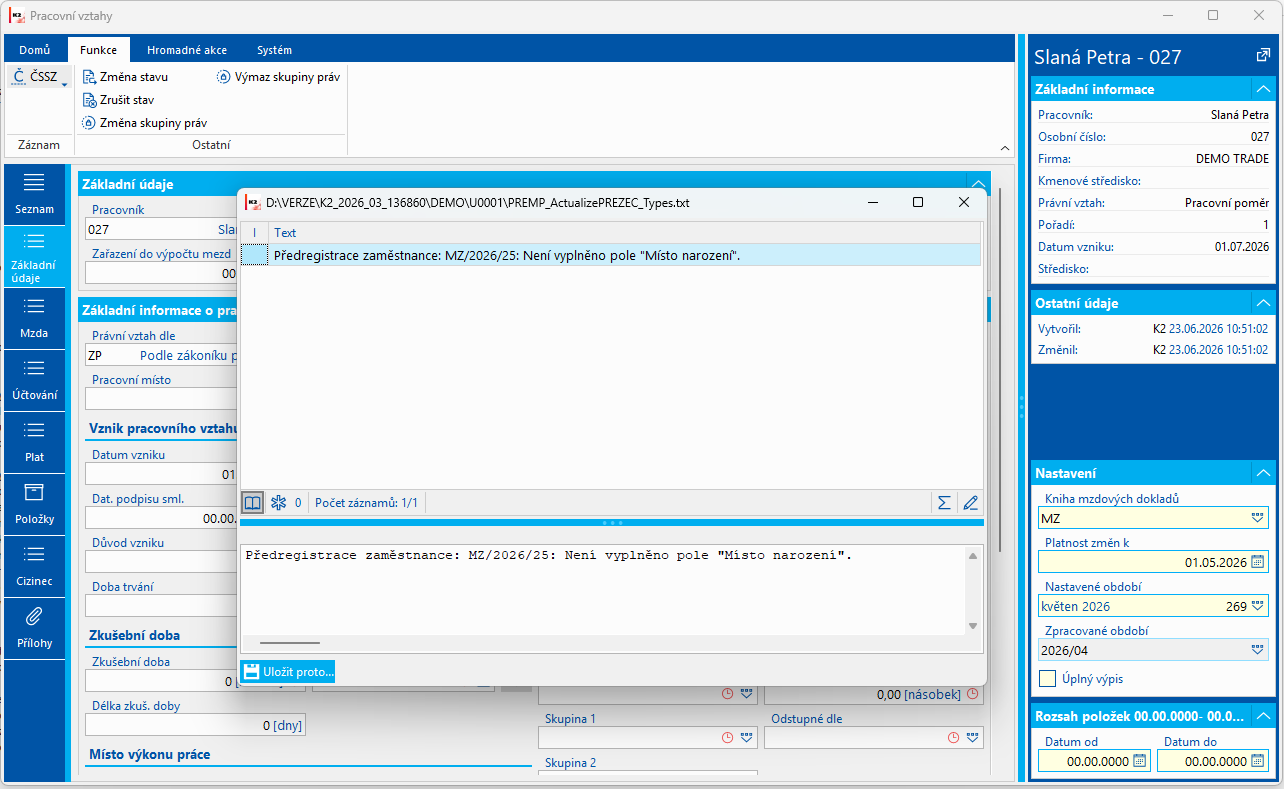Viewport: 1284px width, 789px height.
Task: Open the Seznam sidebar page
Action: pyautogui.click(x=35, y=194)
